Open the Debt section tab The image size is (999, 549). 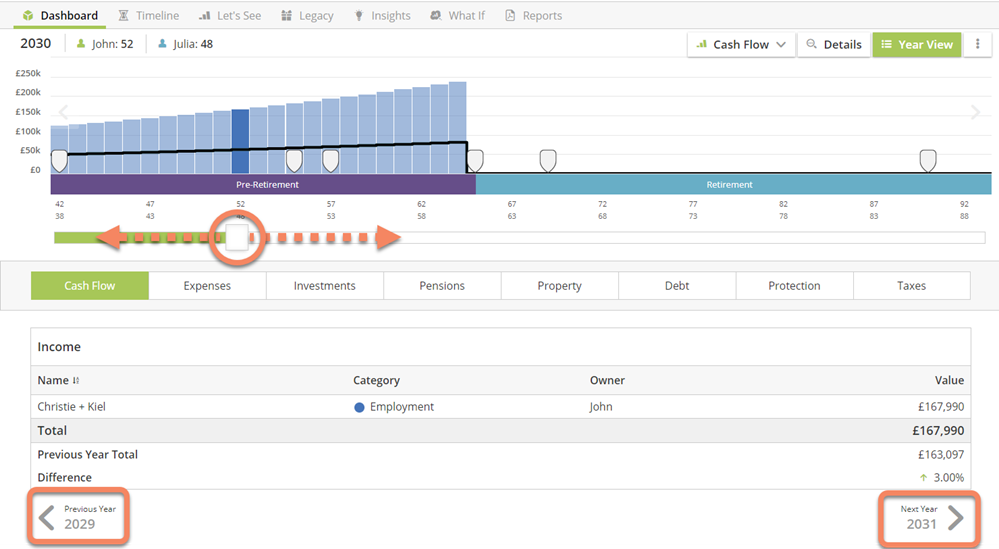click(x=677, y=286)
